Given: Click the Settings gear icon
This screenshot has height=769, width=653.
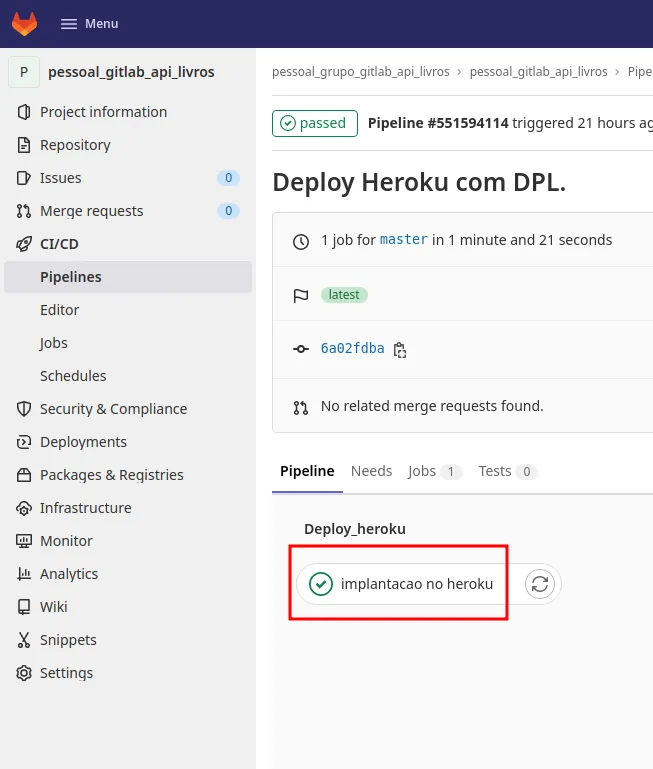Looking at the screenshot, I should click(24, 673).
